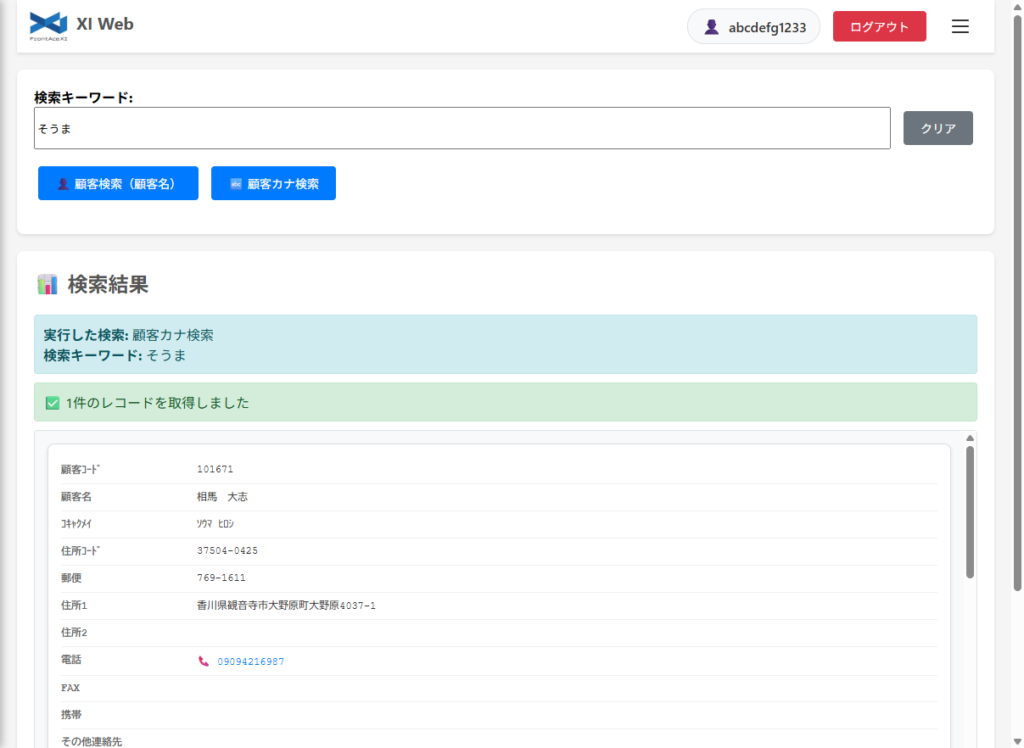Click the main page vertical scrollbar
The image size is (1024, 748).
pyautogui.click(x=1017, y=300)
